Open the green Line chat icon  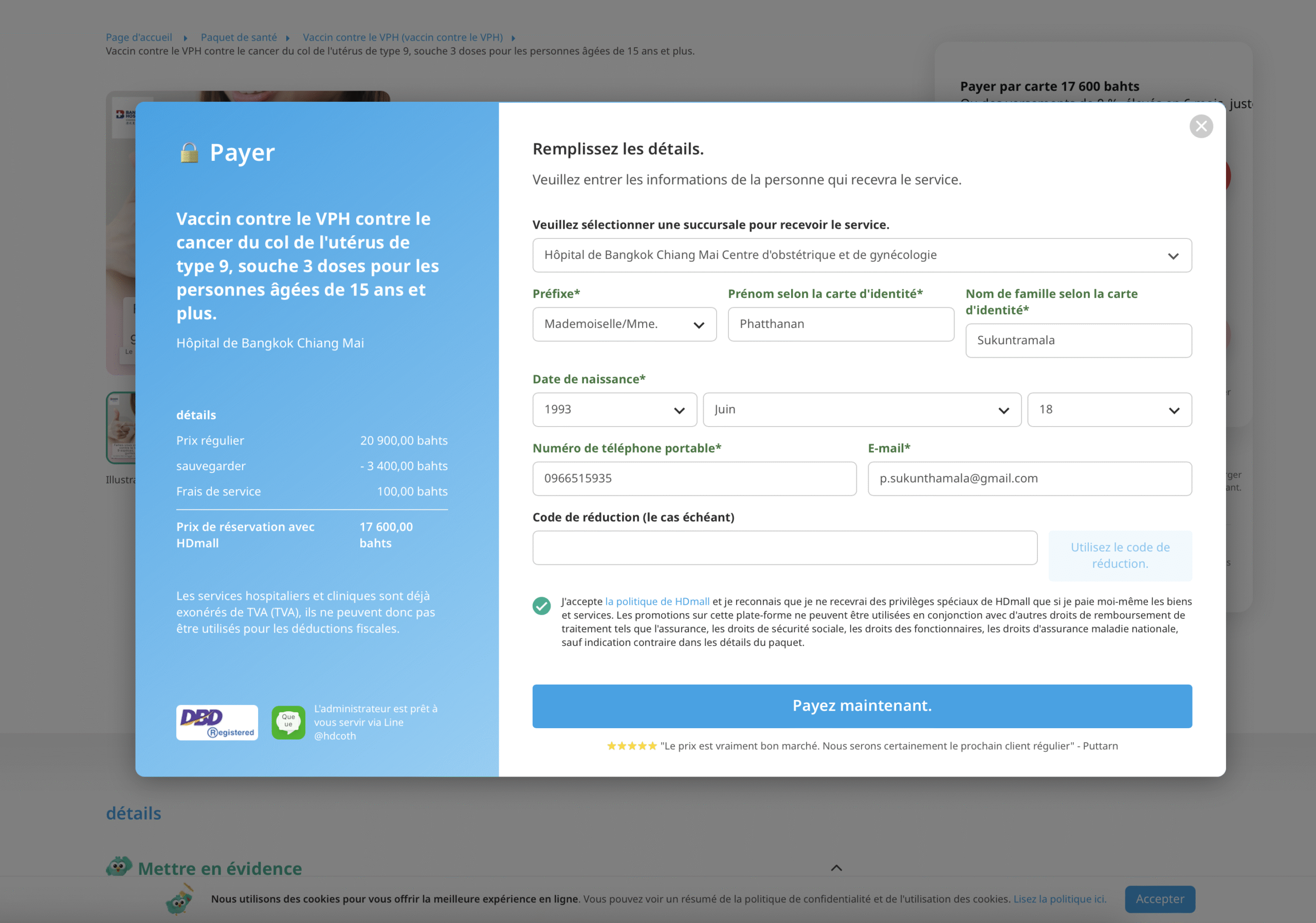288,723
